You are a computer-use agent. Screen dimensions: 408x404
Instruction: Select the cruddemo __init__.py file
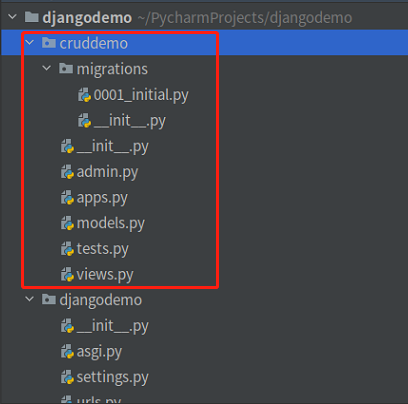pos(113,146)
